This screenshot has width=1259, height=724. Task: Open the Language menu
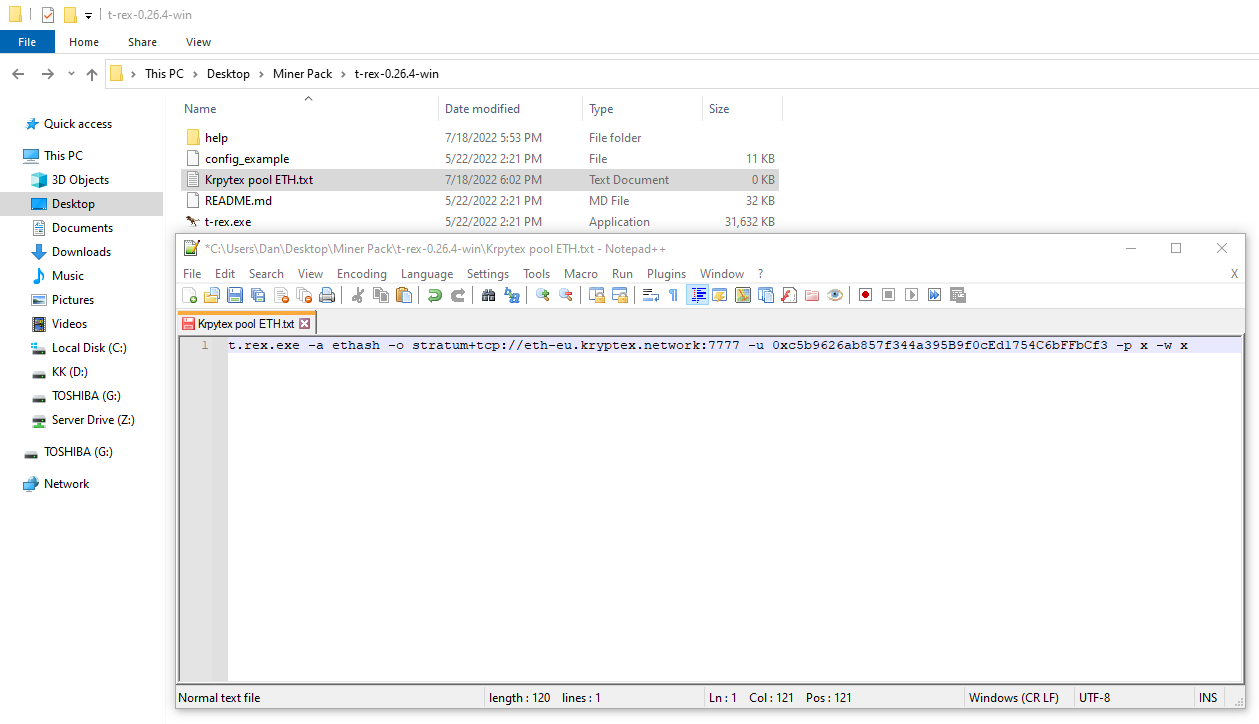pyautogui.click(x=427, y=273)
